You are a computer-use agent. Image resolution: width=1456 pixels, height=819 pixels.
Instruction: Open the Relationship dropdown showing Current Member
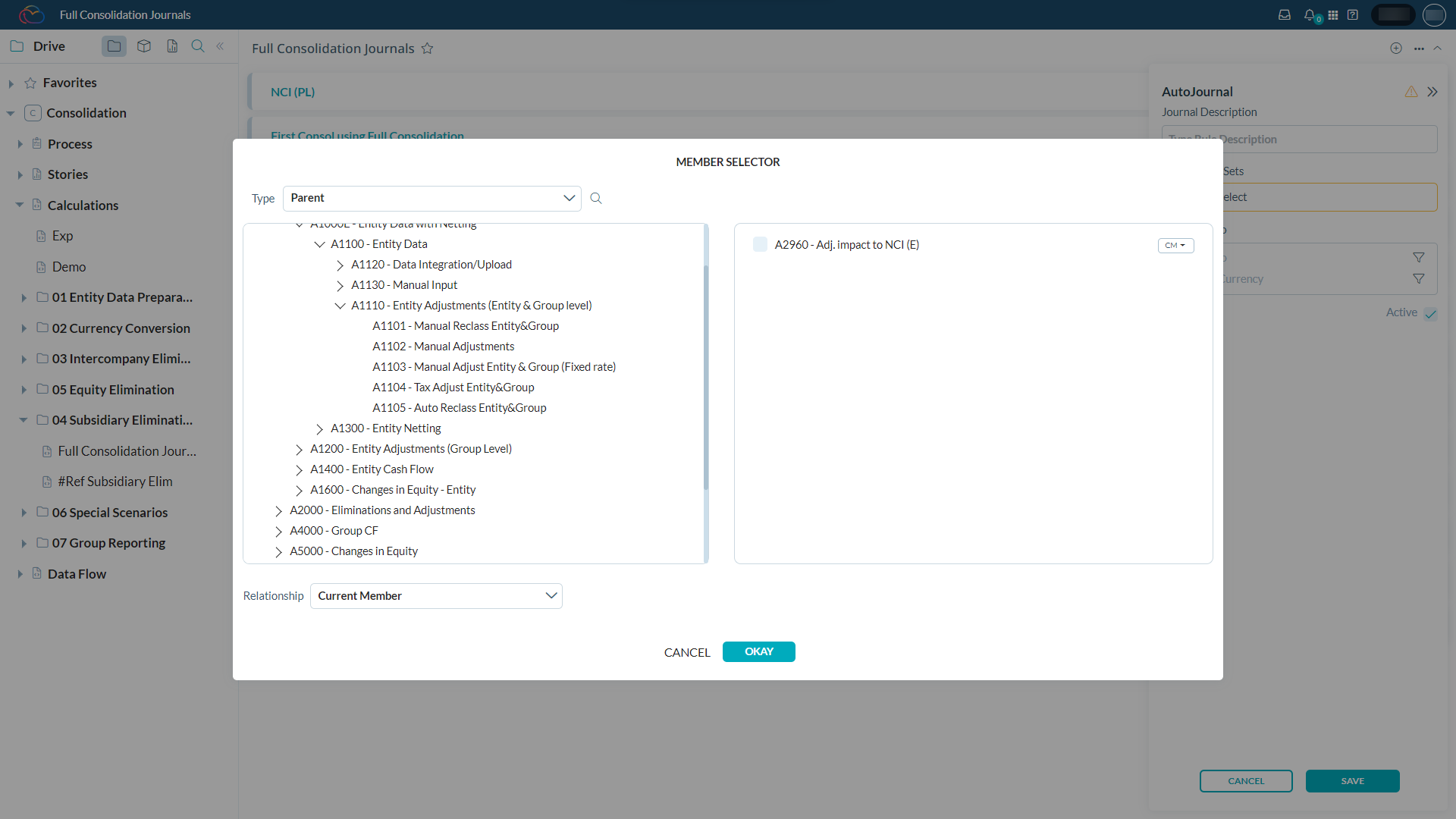(x=436, y=596)
